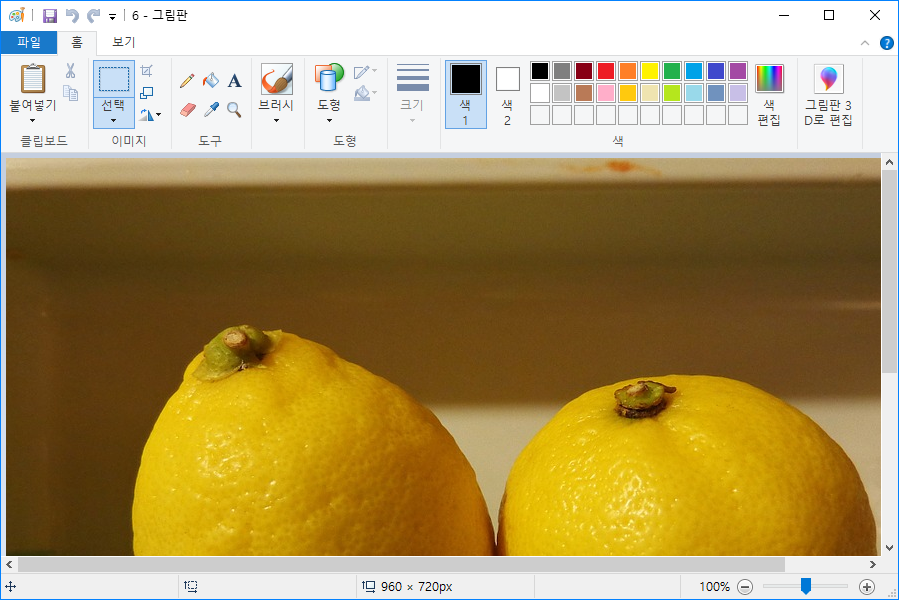Select the Pencil tool
The width and height of the screenshot is (899, 600).
187,80
